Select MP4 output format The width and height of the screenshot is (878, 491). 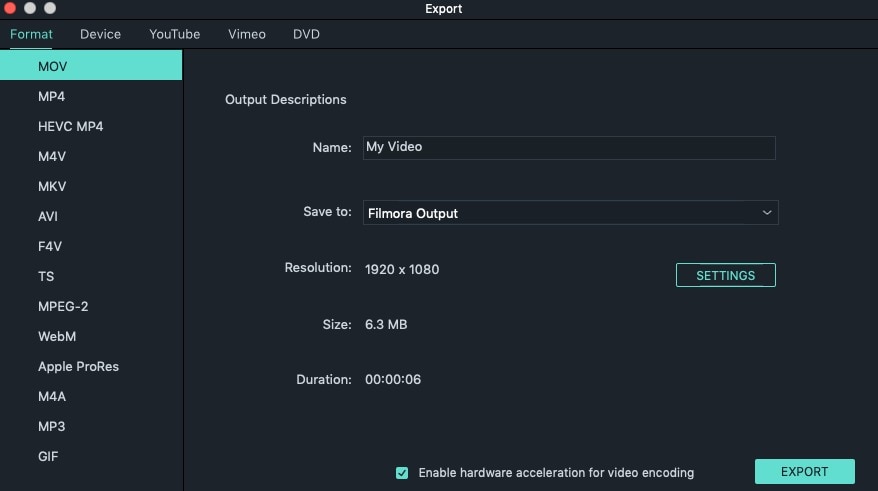(x=52, y=97)
